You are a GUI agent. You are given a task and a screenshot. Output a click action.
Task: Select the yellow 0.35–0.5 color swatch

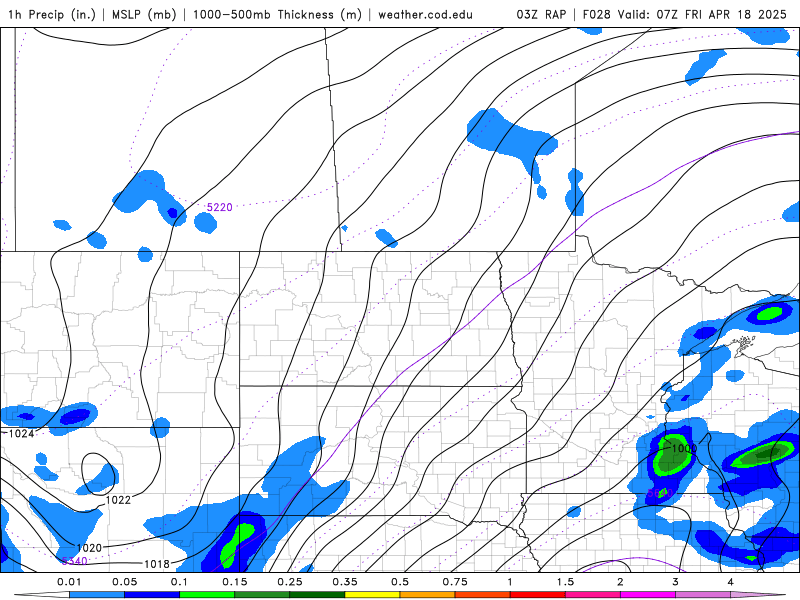pyautogui.click(x=372, y=595)
